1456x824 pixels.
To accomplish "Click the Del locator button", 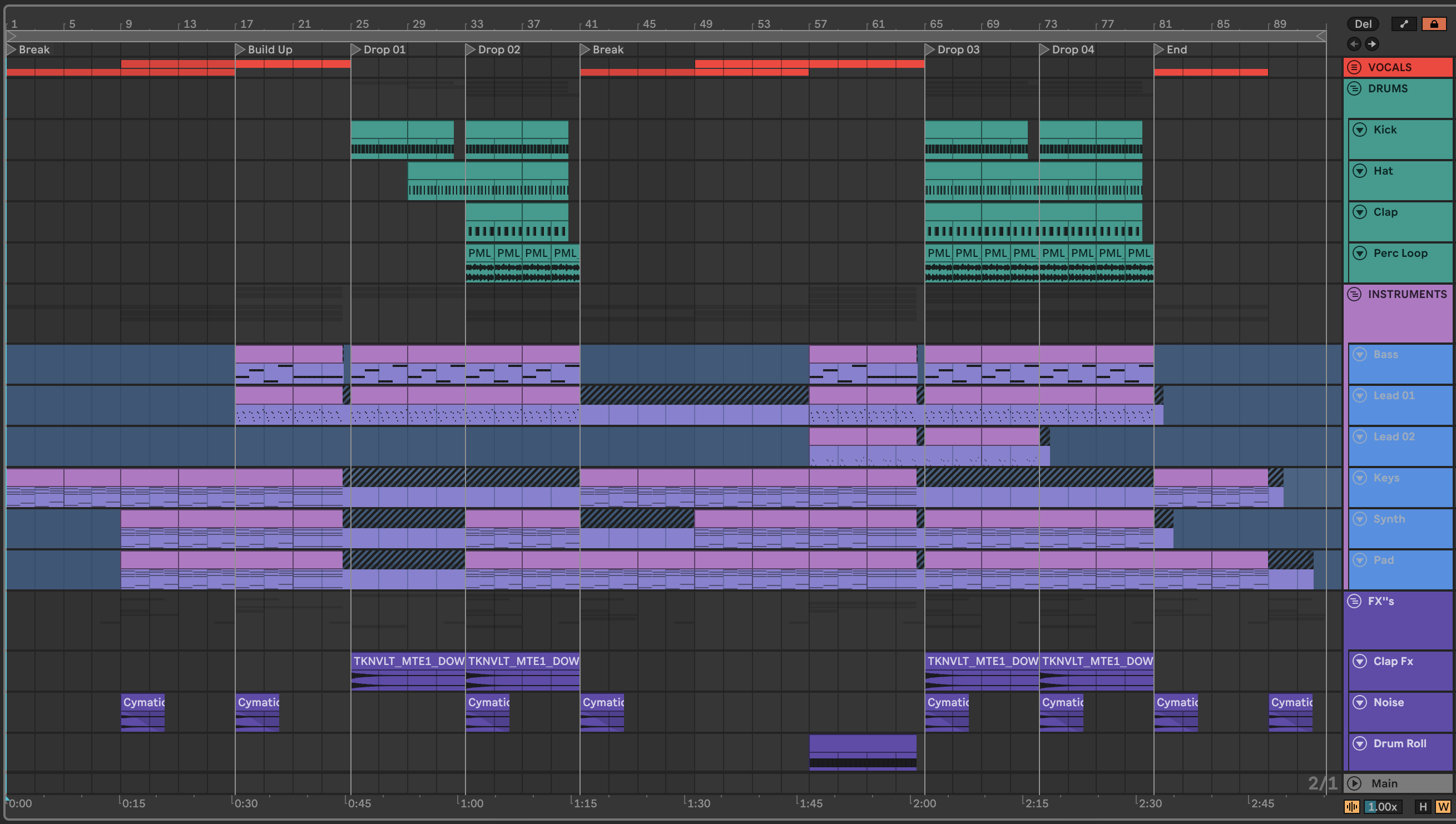I will (1363, 24).
